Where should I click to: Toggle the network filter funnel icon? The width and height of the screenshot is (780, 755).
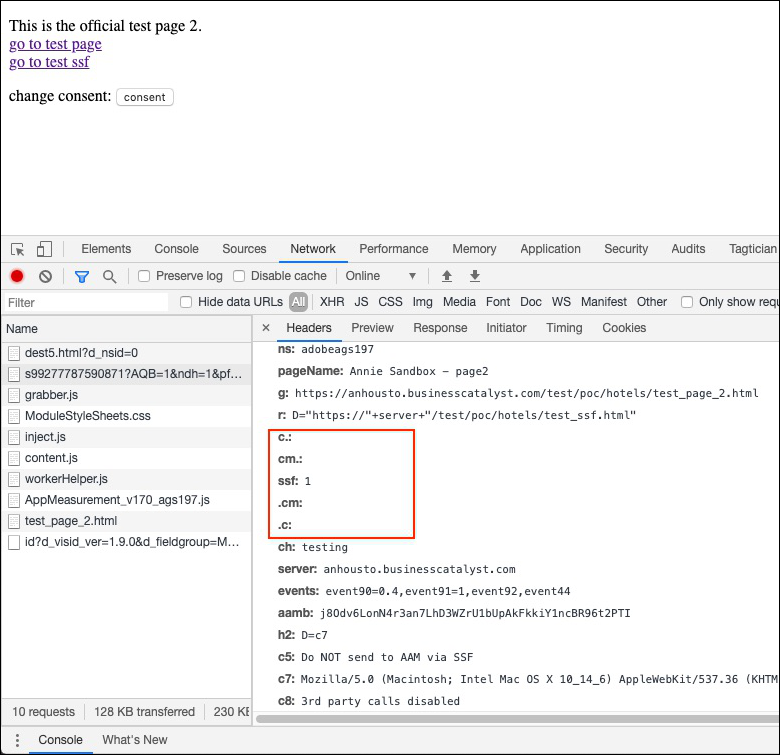(82, 276)
